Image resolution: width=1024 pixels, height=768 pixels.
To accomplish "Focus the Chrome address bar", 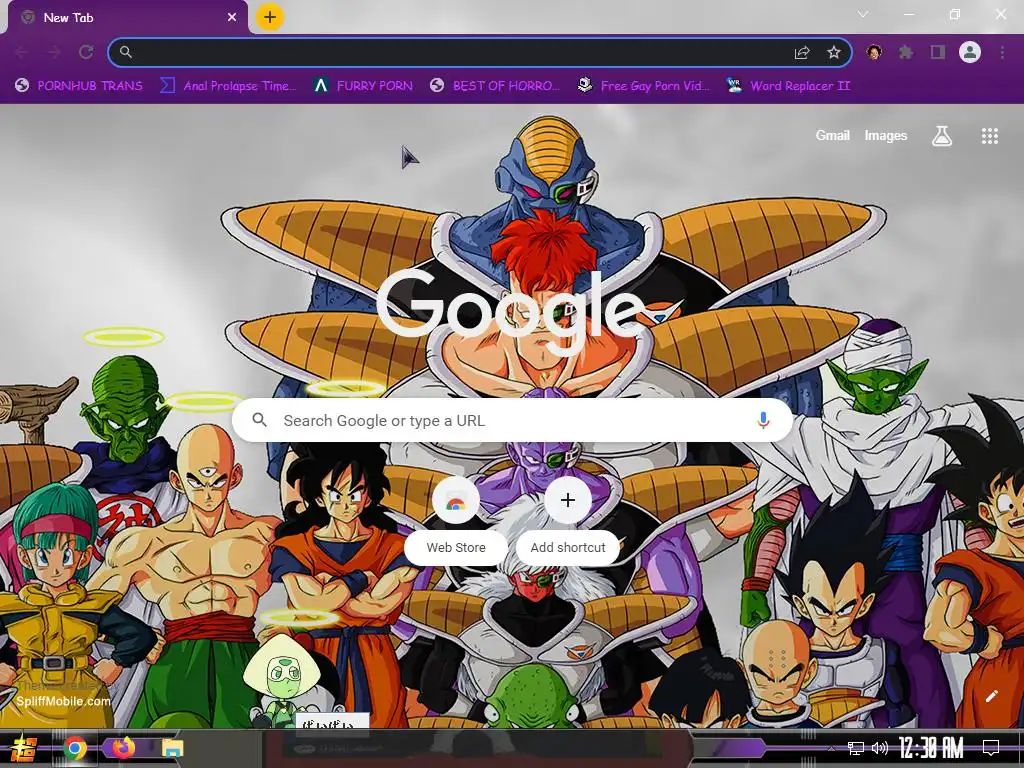I will (480, 52).
